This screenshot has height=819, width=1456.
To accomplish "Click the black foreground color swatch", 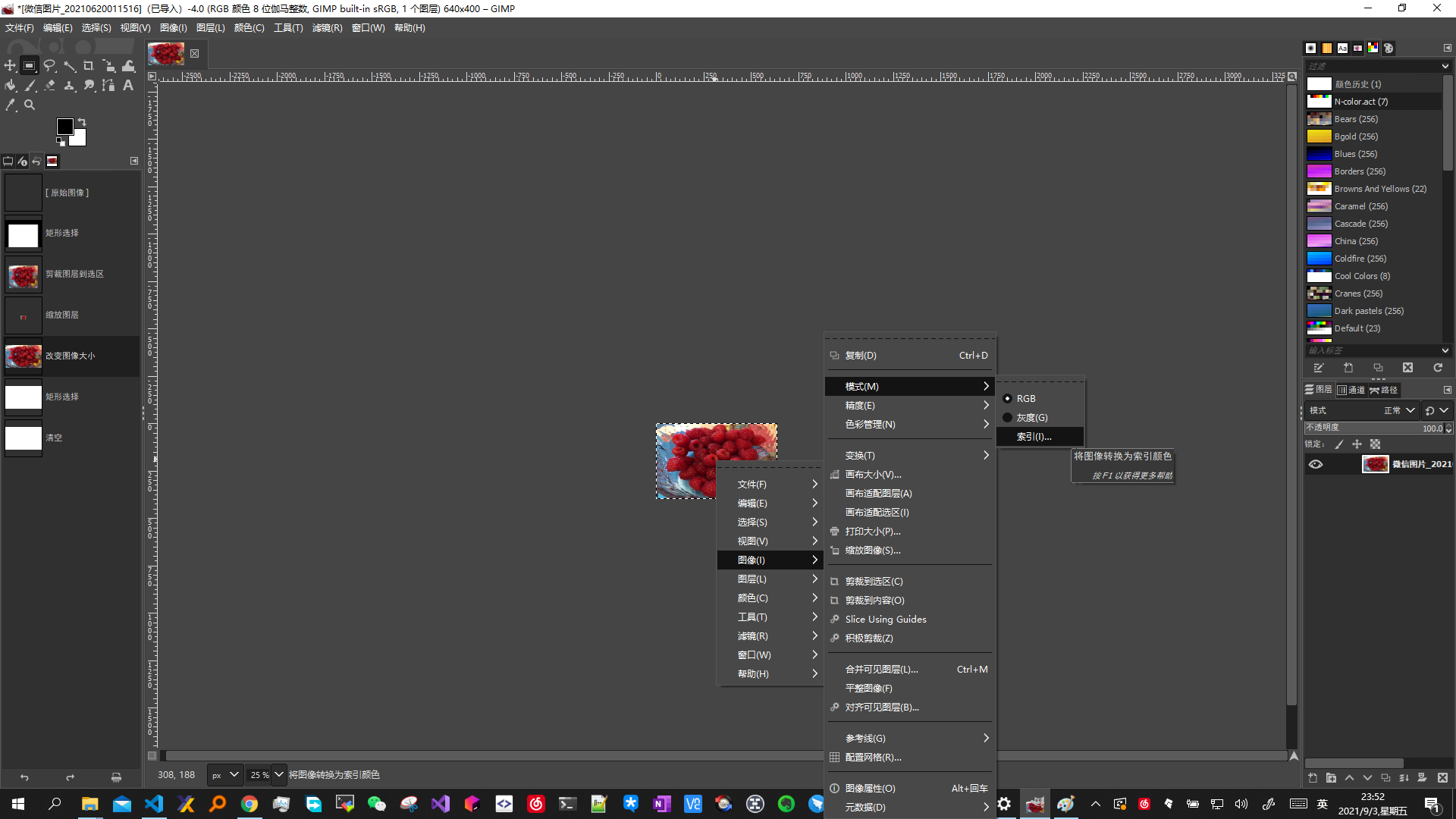I will [x=65, y=127].
